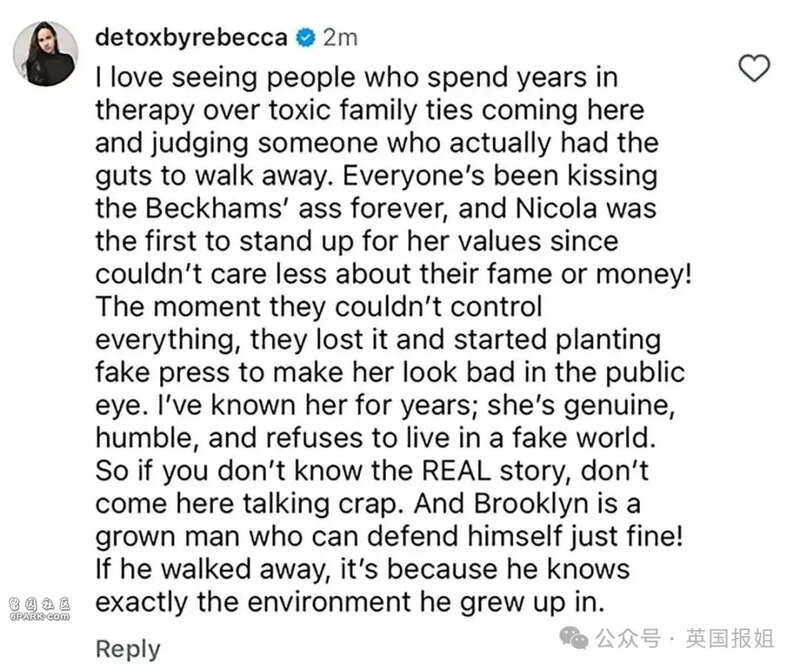Click the word Beckhams' in the comment
800x670 pixels.
coord(212,210)
